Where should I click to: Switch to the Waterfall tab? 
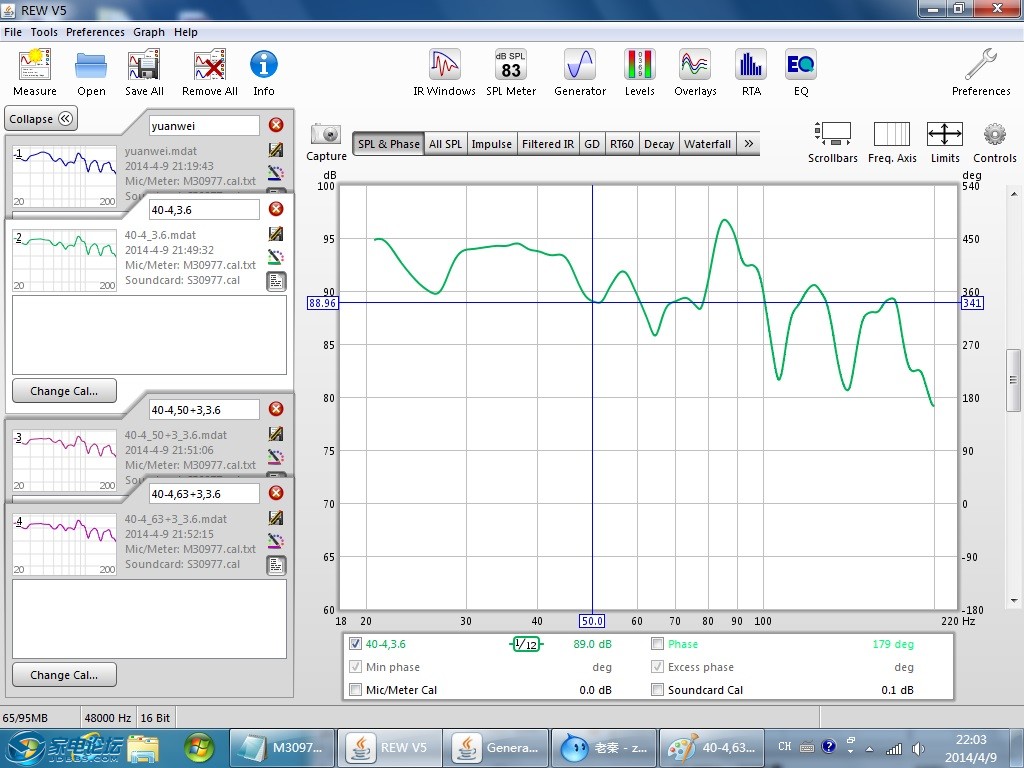tap(707, 144)
